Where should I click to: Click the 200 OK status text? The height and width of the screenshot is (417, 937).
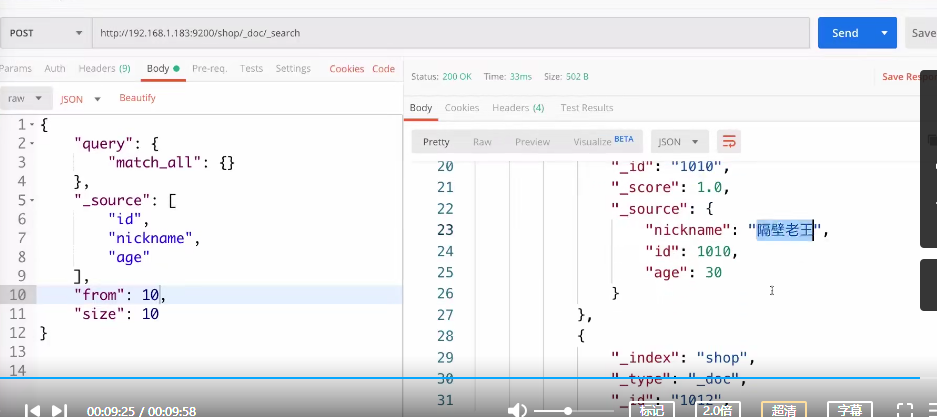[x=457, y=77]
